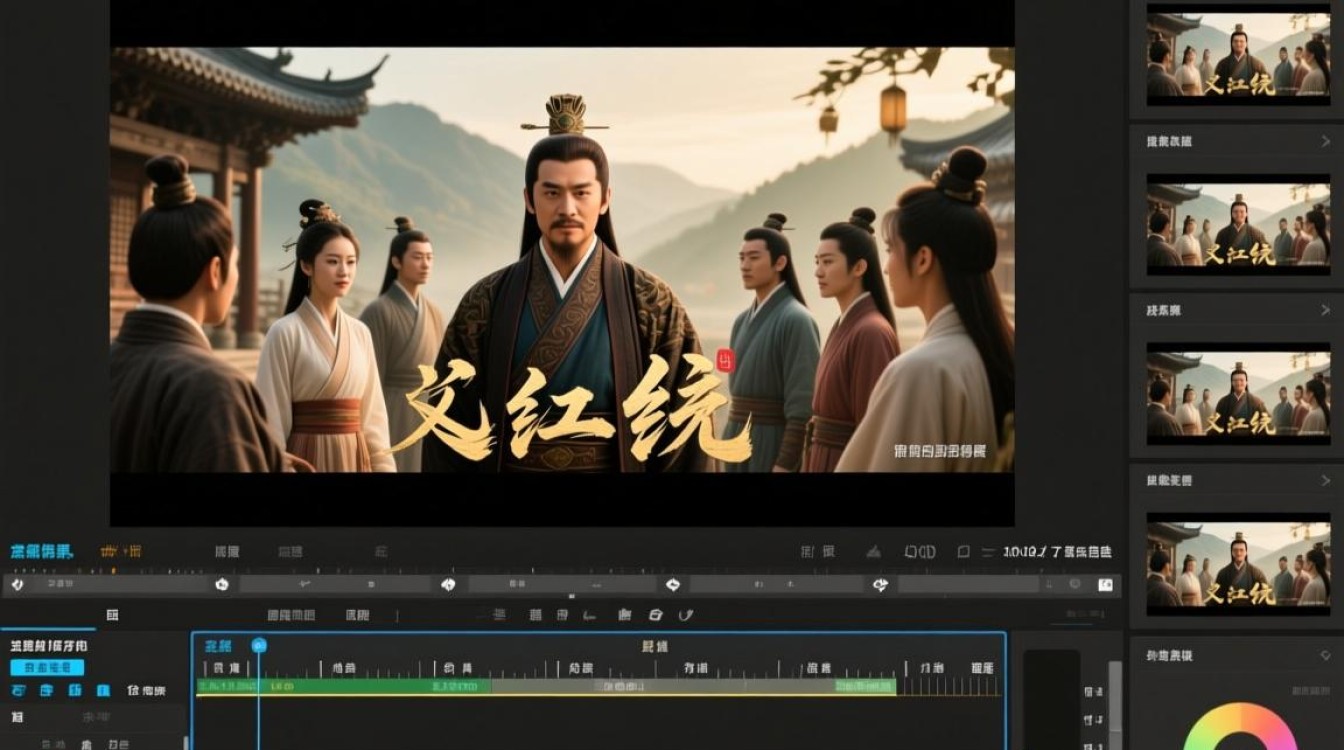Image resolution: width=1344 pixels, height=750 pixels.
Task: Click the cyan highlighted button in the left track panel
Action: pos(47,668)
